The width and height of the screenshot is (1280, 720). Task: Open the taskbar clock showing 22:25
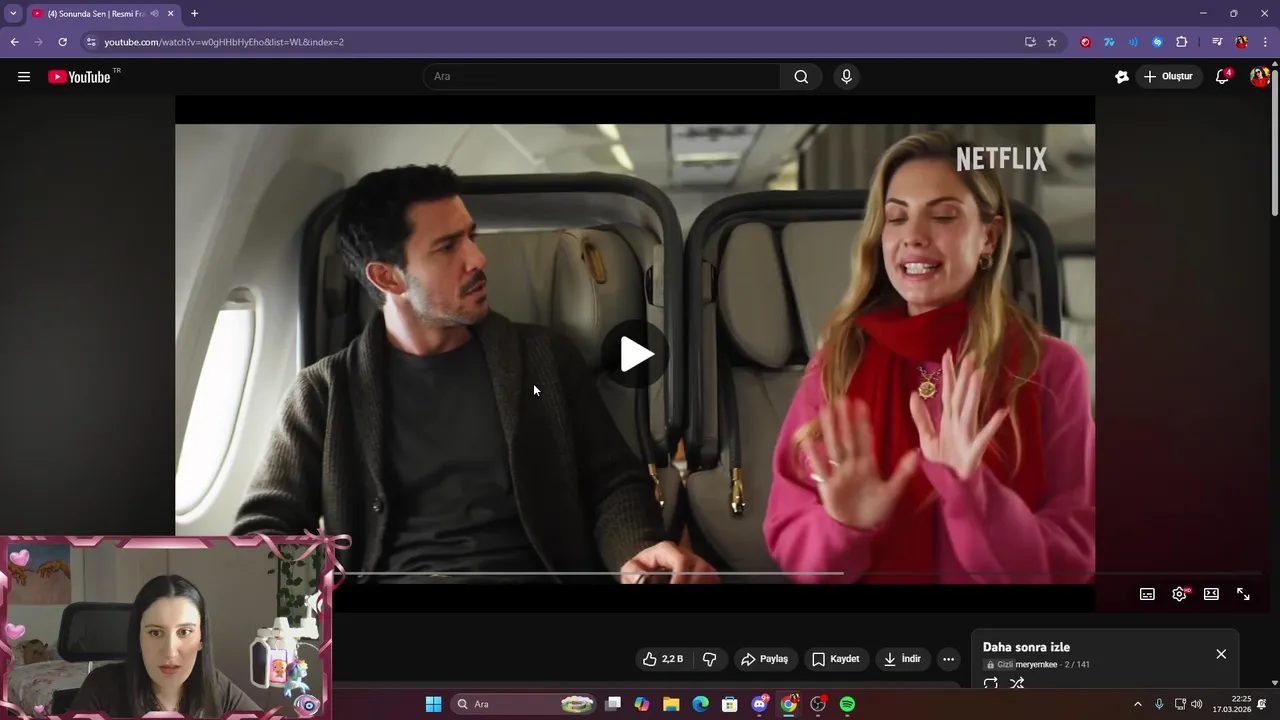[x=1232, y=704]
